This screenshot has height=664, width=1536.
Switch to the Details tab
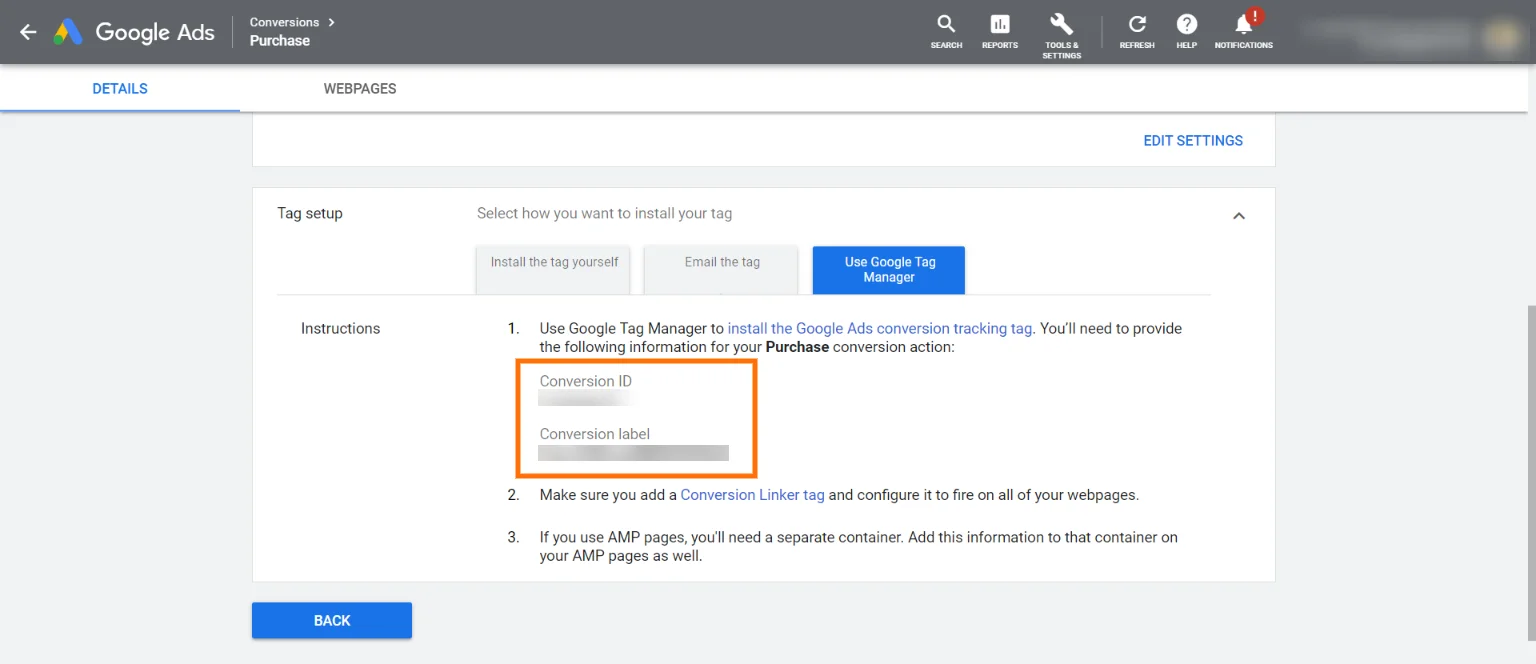point(120,89)
